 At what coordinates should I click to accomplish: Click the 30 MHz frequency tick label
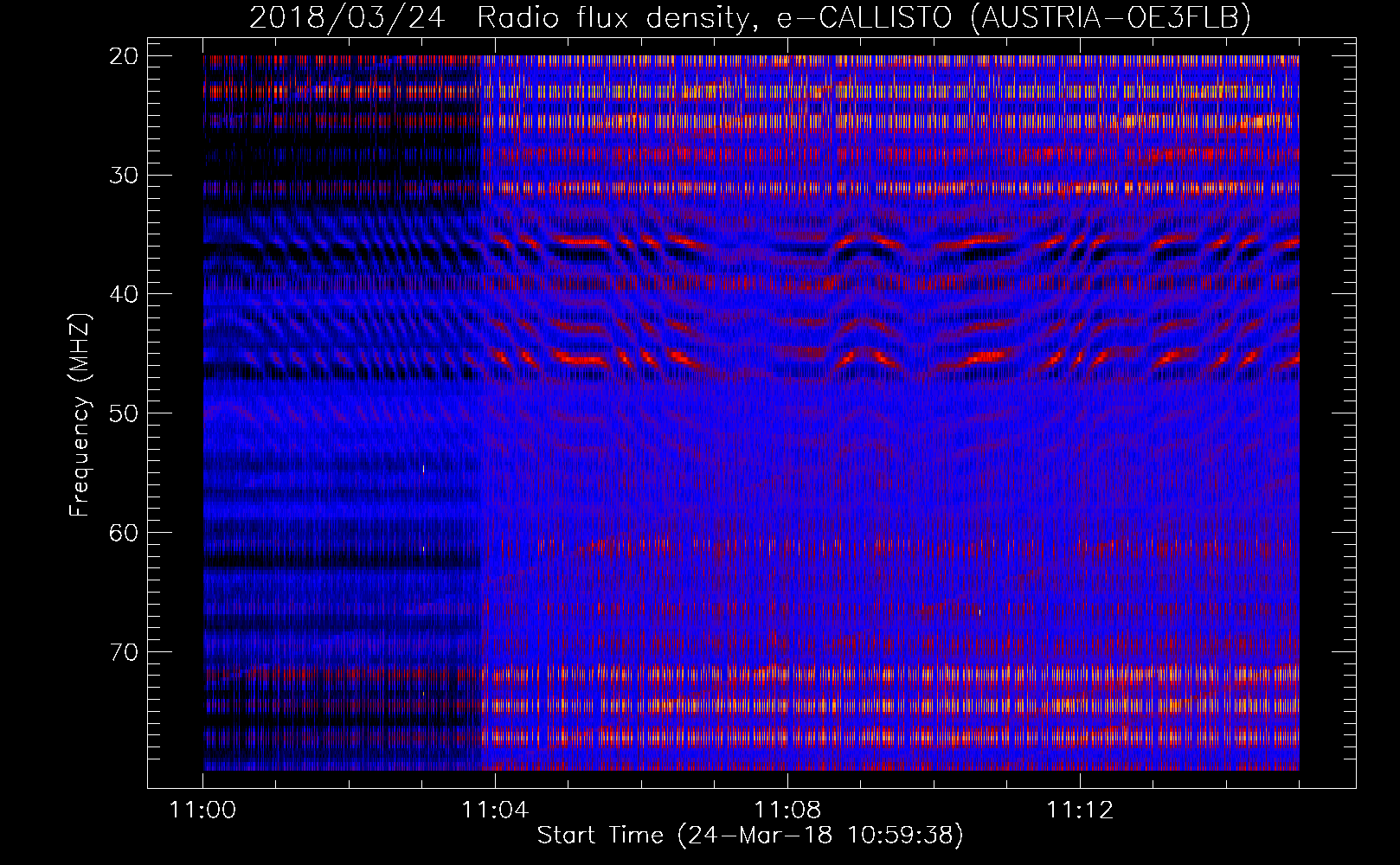click(x=125, y=175)
